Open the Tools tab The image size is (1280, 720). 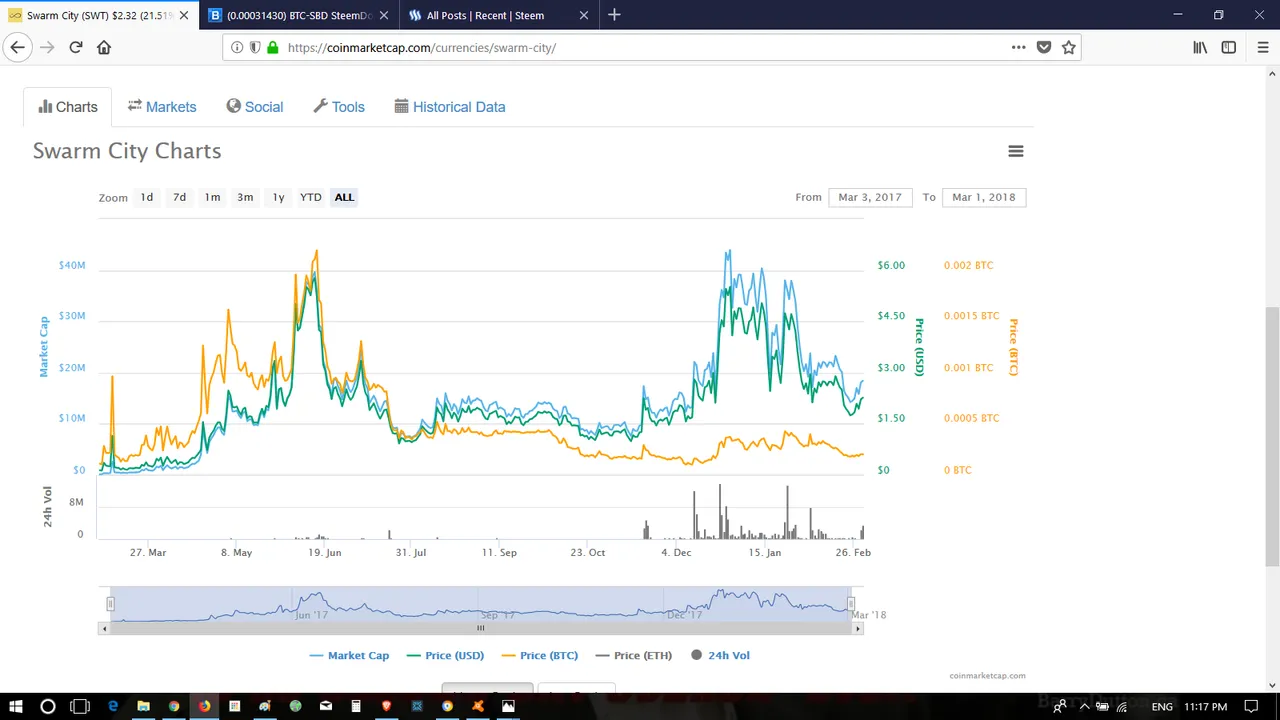coord(339,107)
